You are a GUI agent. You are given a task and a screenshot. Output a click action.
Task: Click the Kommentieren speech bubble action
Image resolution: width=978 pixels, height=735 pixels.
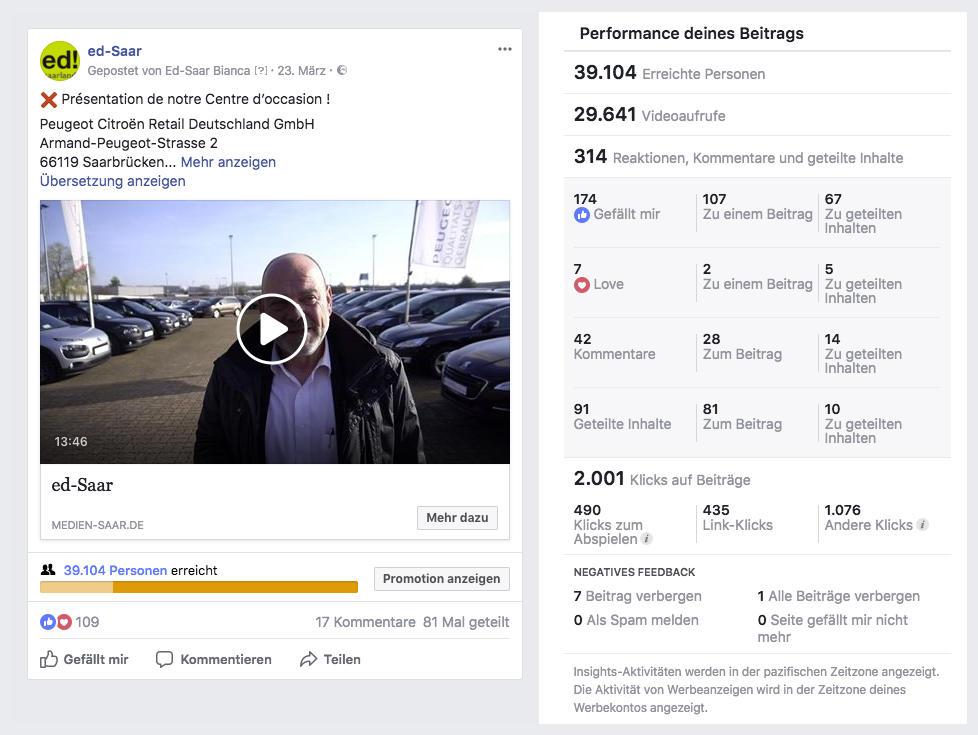[214, 660]
